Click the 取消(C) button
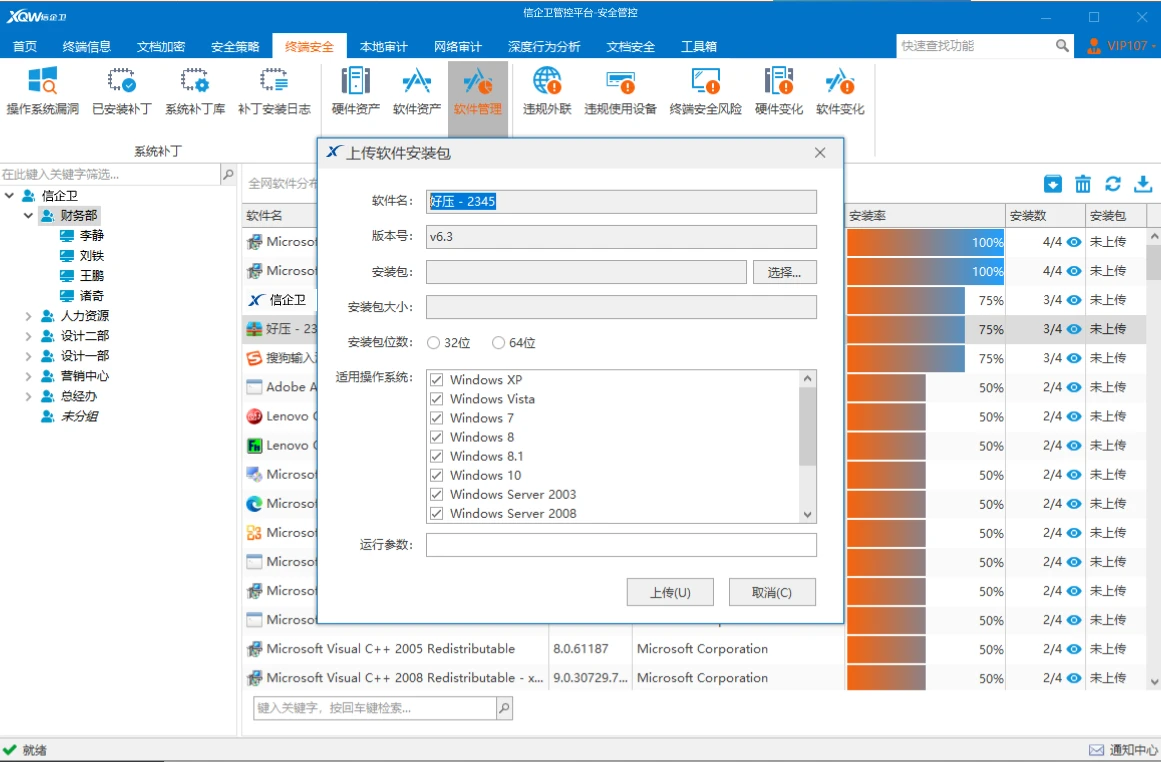 coord(772,592)
